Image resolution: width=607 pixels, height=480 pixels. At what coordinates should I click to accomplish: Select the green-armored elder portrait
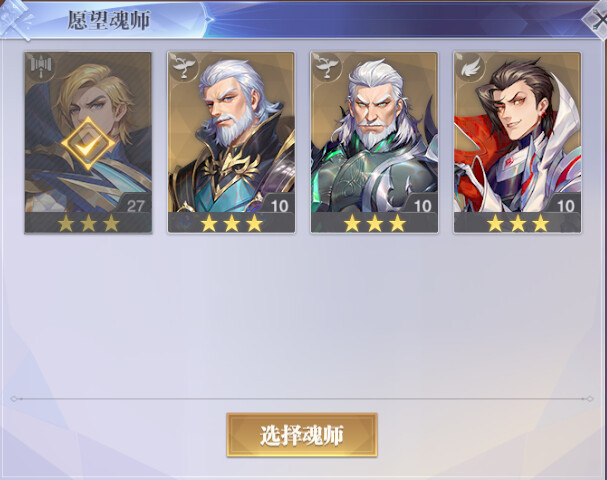(x=374, y=132)
